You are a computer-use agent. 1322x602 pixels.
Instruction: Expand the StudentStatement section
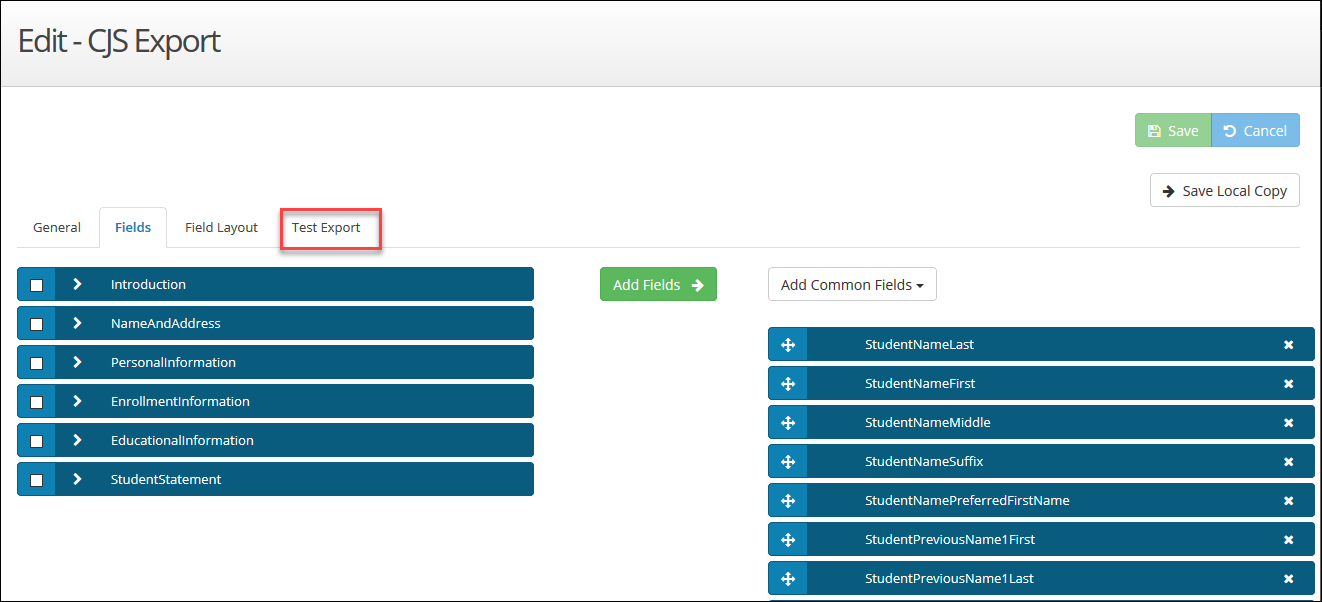[x=77, y=479]
